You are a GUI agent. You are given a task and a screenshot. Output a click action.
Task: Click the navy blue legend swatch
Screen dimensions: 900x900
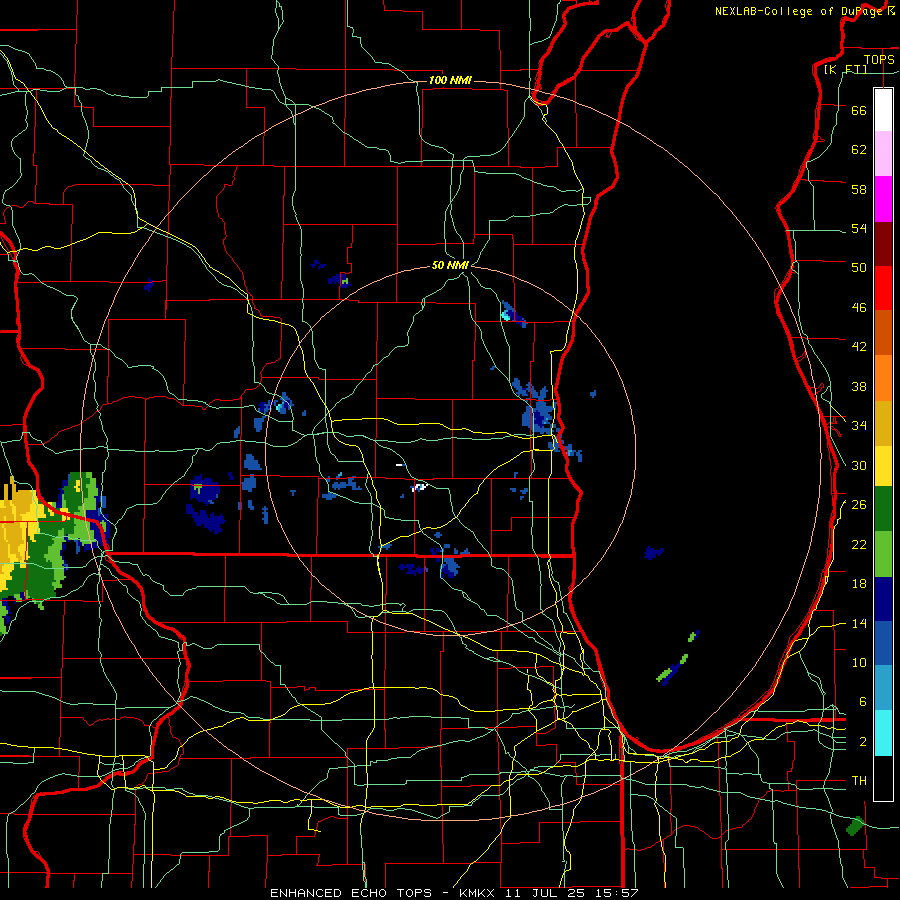pos(883,599)
